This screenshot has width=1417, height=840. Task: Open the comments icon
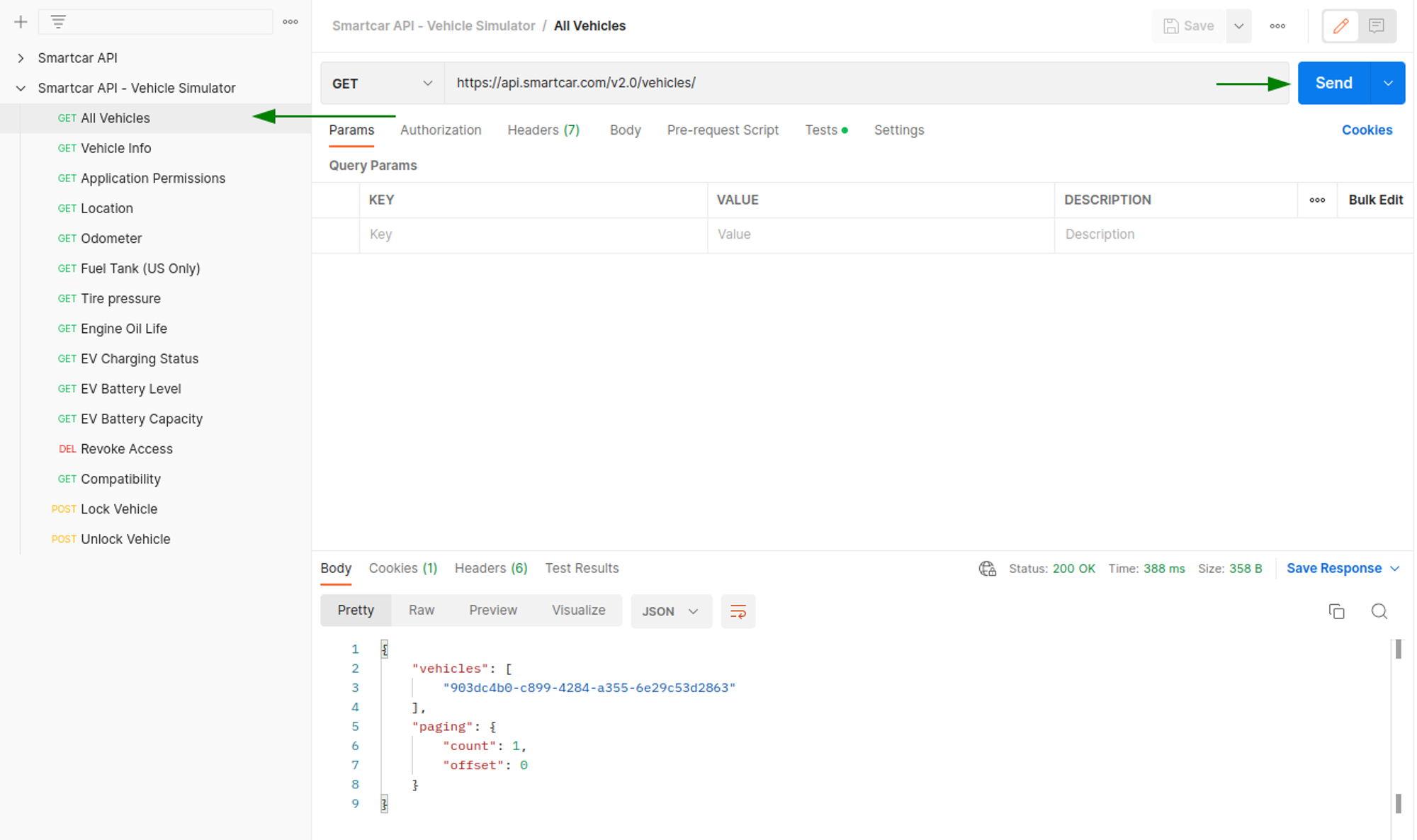1377,26
